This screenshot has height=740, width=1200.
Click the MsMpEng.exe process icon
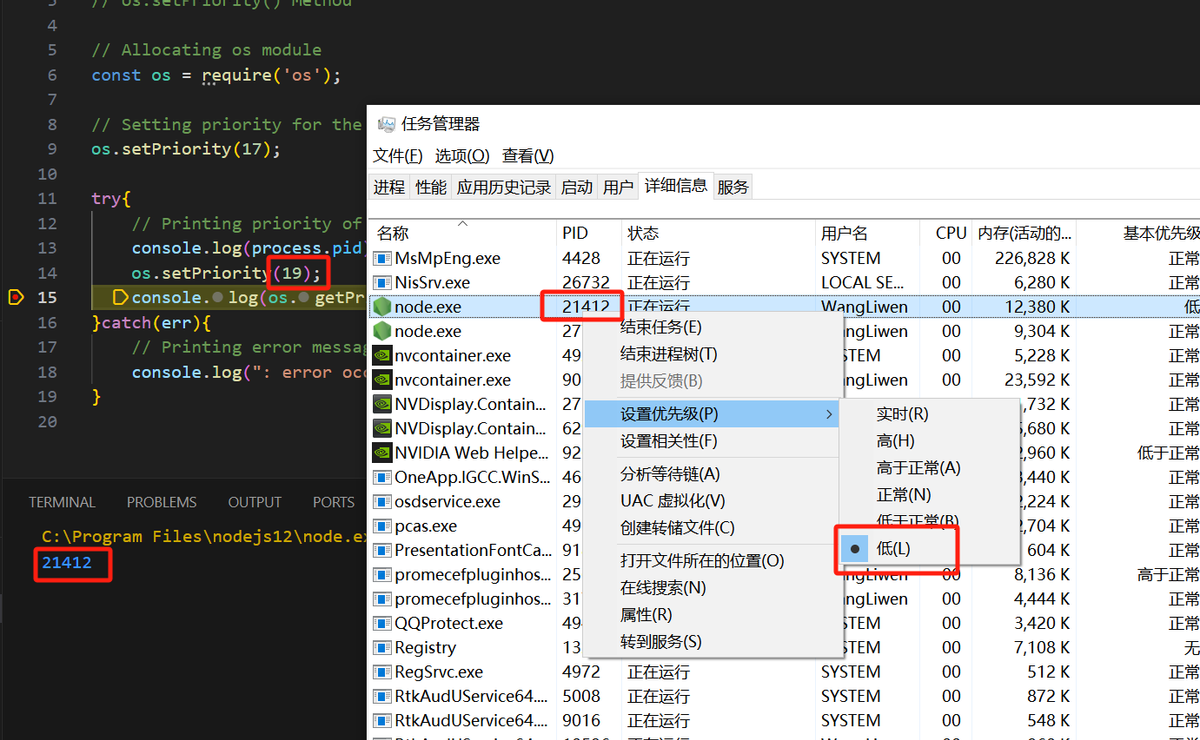pyautogui.click(x=381, y=258)
